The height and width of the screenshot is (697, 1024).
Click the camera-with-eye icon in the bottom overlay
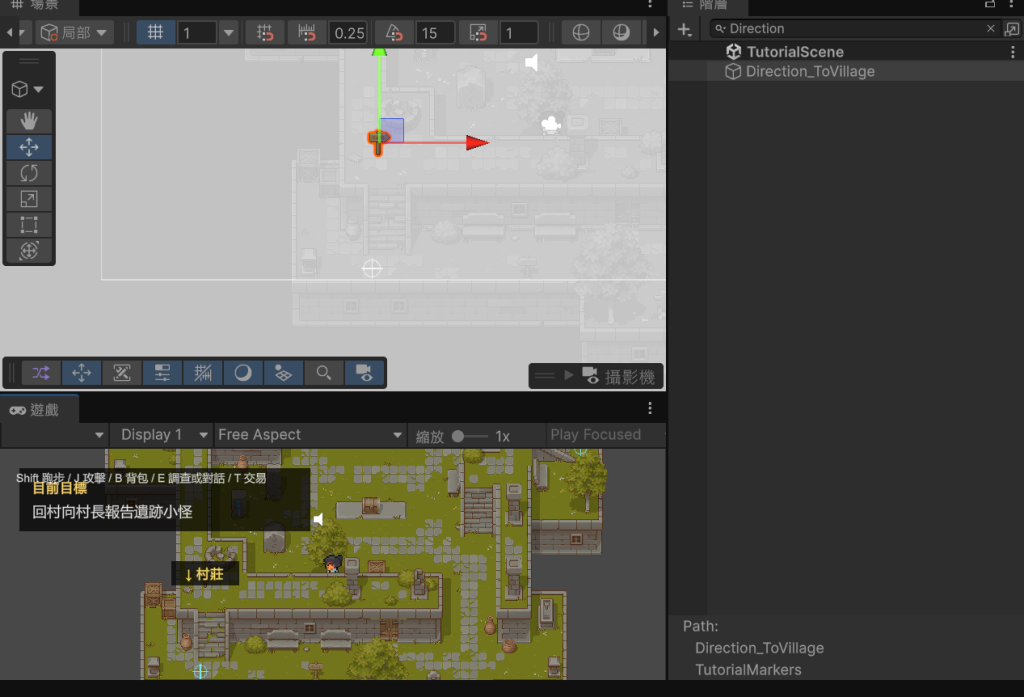pyautogui.click(x=364, y=373)
